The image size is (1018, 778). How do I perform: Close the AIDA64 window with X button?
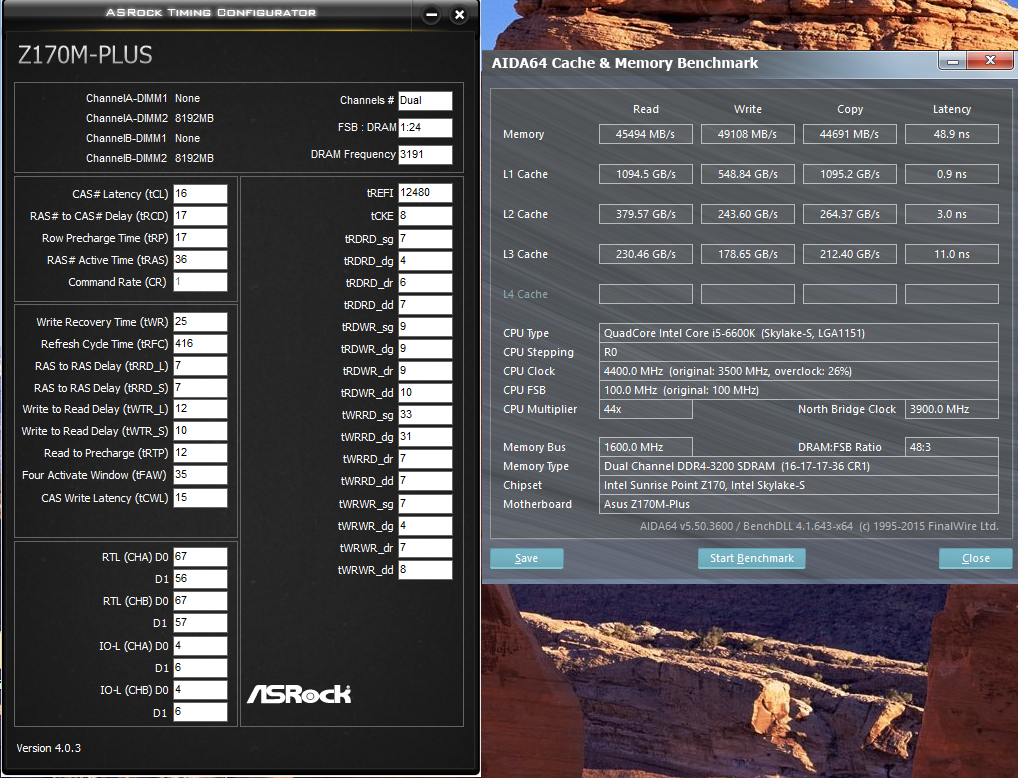(x=990, y=61)
